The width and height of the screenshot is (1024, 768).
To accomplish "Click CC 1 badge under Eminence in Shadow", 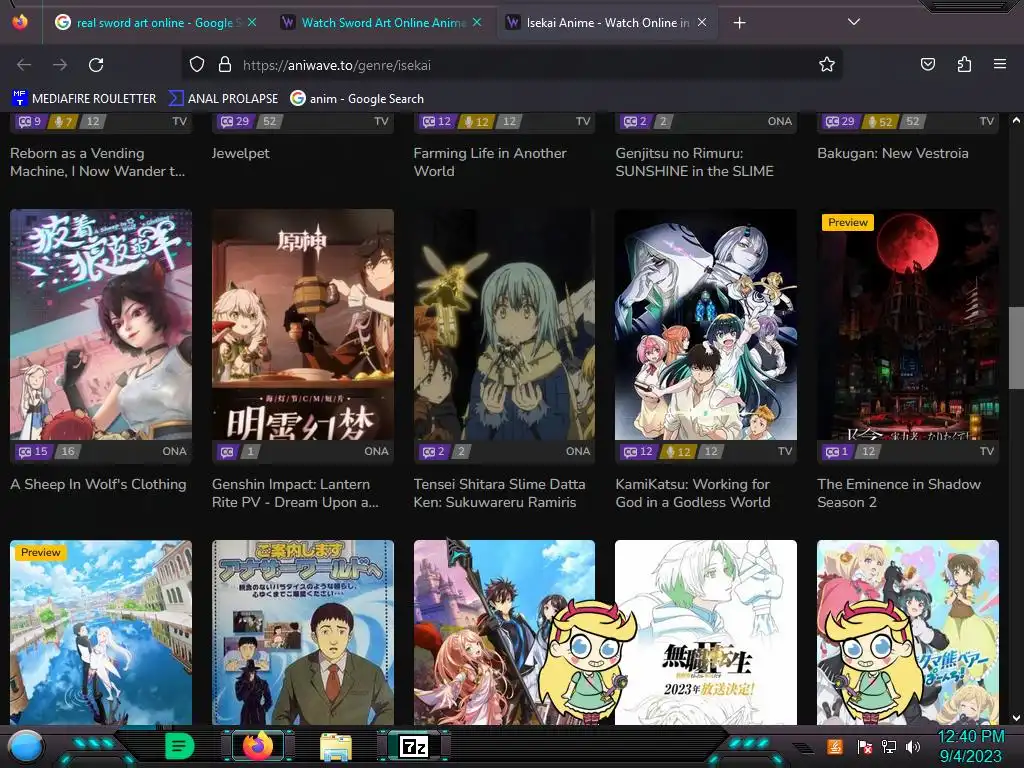I will (x=837, y=451).
